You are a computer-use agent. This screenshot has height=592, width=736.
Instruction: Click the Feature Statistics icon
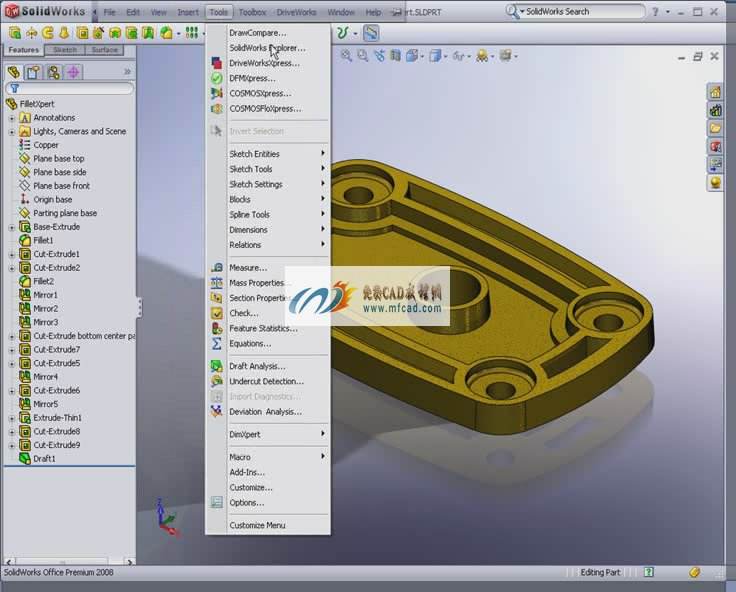pos(216,328)
